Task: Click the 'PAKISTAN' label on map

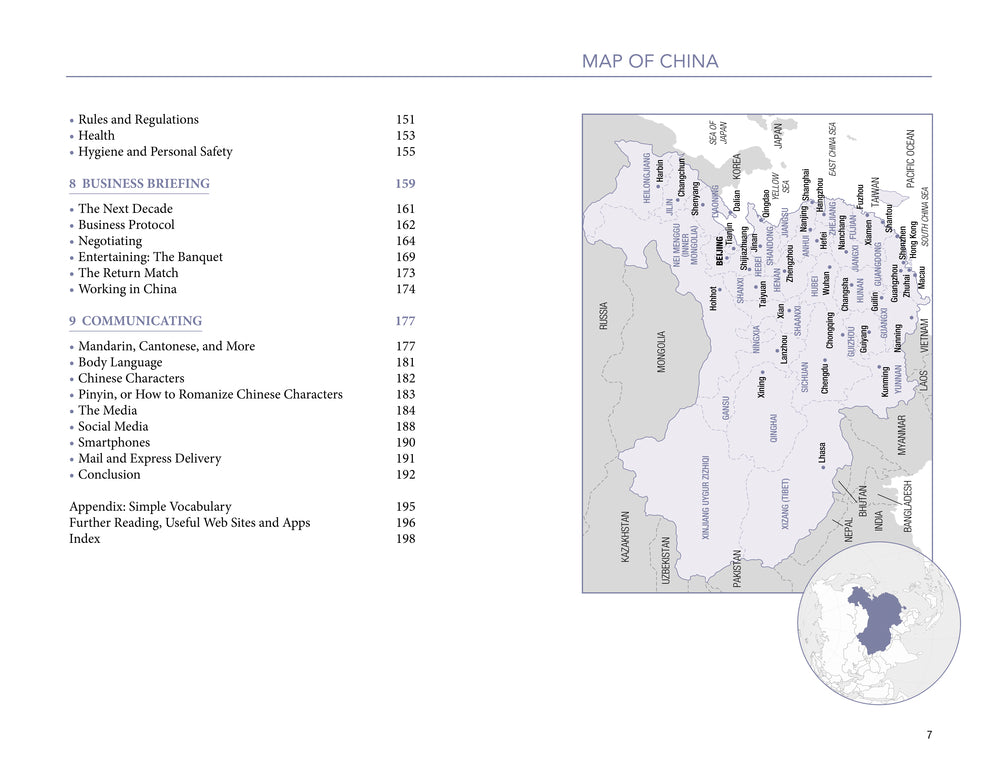Action: pos(738,568)
